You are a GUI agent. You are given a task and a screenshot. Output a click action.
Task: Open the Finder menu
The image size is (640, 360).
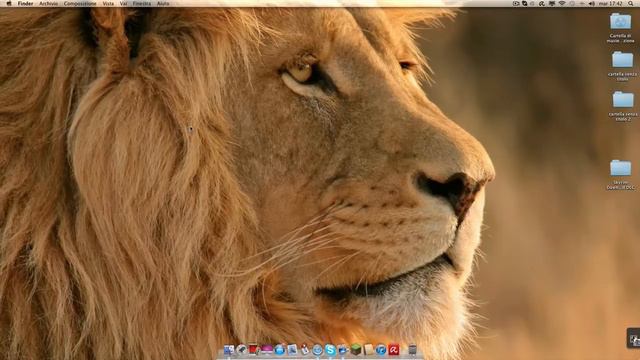25,3
